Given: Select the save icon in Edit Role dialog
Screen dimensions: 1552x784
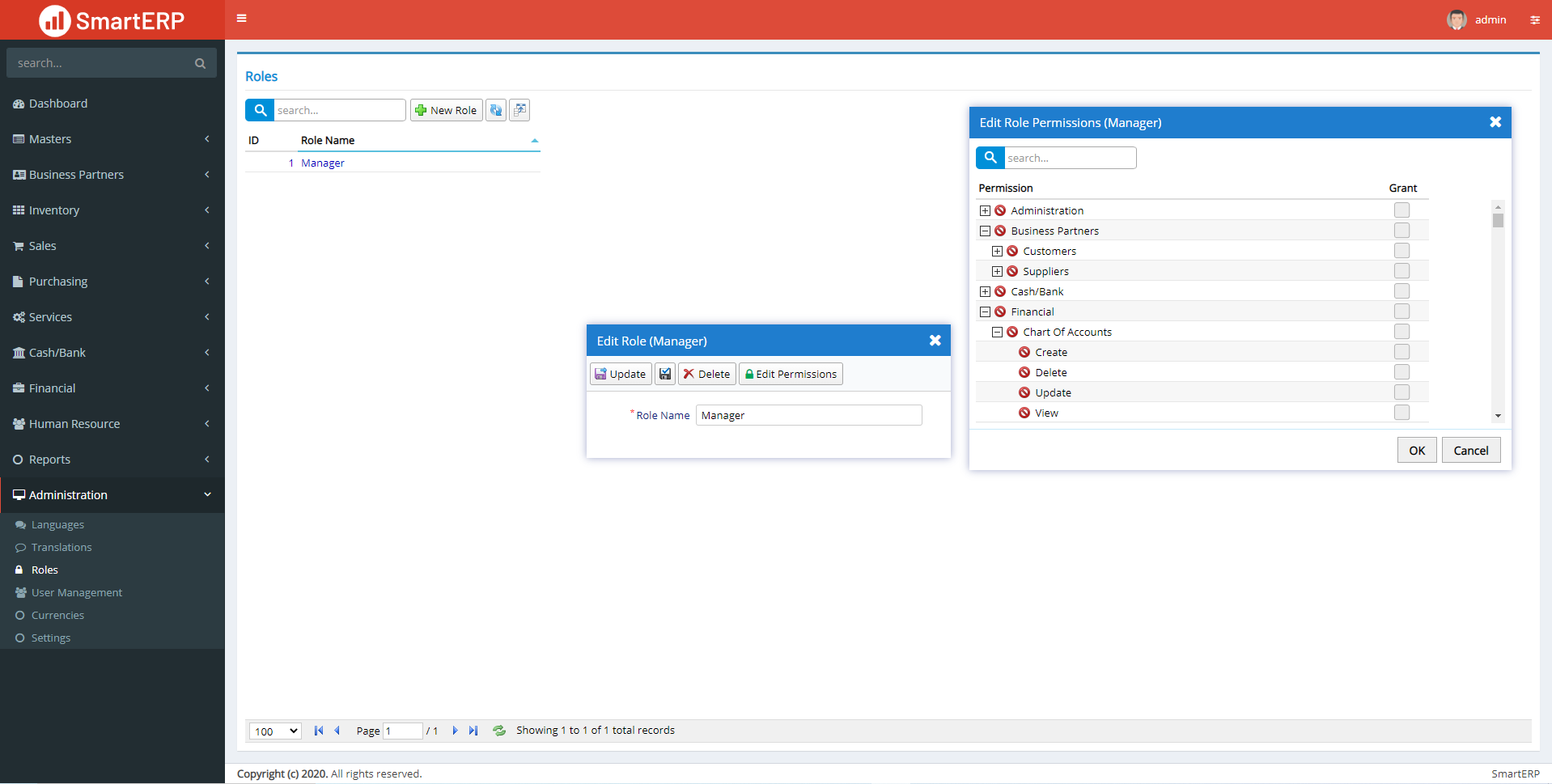Looking at the screenshot, I should 664,373.
